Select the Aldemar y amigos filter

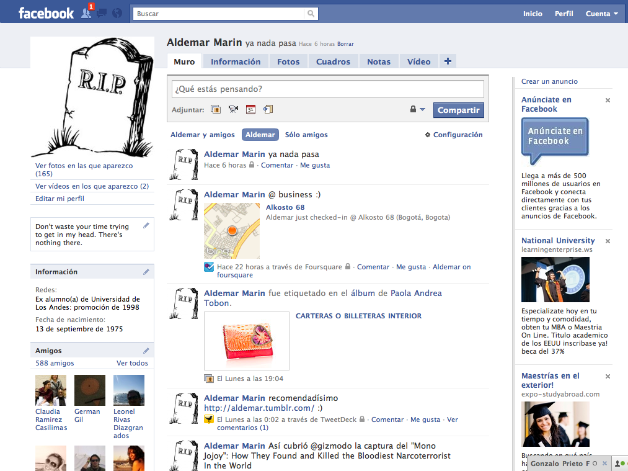coord(203,134)
